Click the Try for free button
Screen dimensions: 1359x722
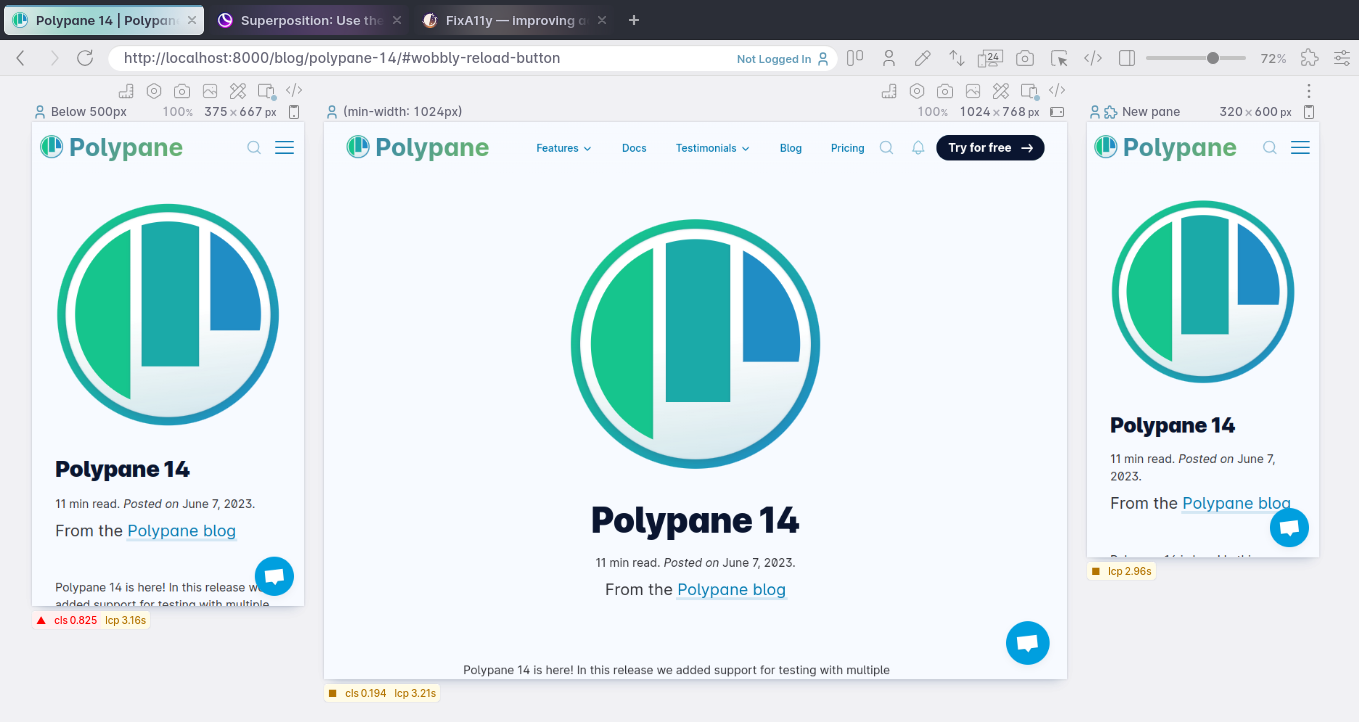990,148
